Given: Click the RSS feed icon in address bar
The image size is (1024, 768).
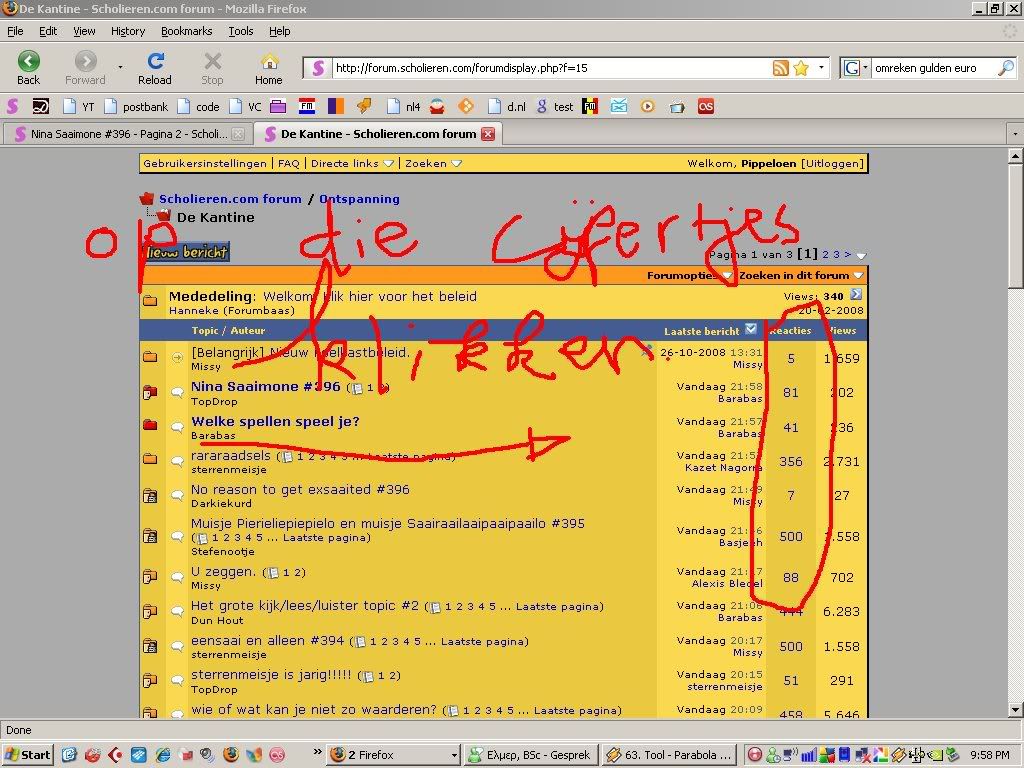Looking at the screenshot, I should (x=780, y=68).
